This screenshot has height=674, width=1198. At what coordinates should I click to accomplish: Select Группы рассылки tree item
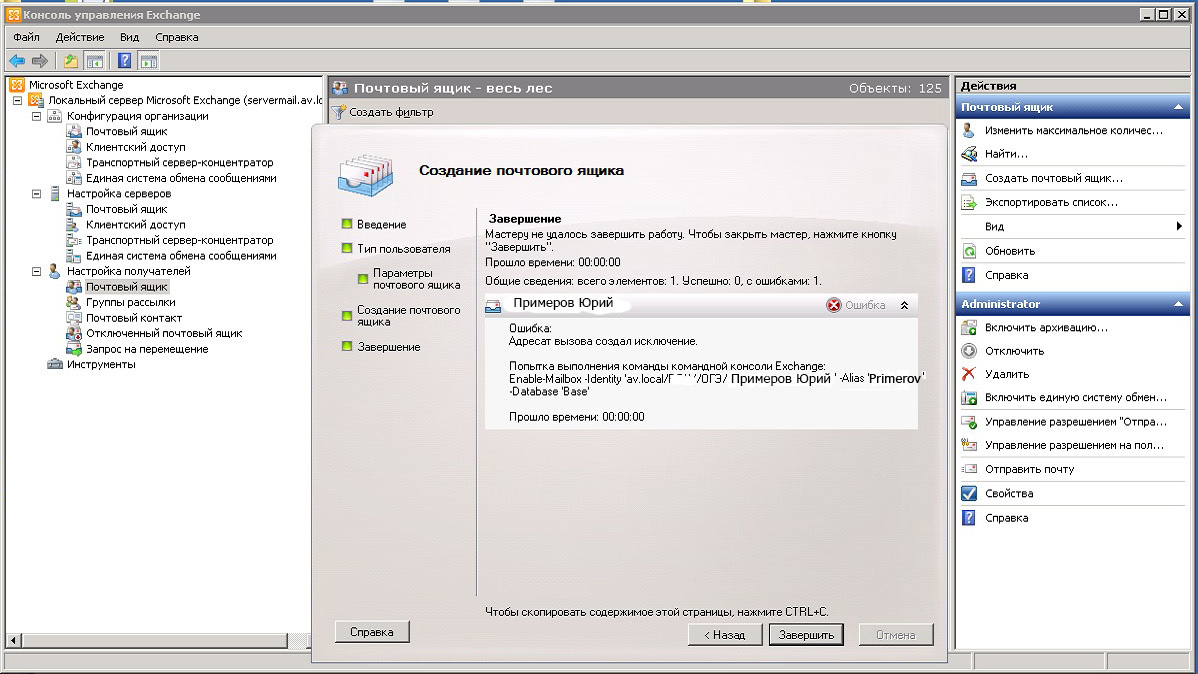[x=131, y=303]
